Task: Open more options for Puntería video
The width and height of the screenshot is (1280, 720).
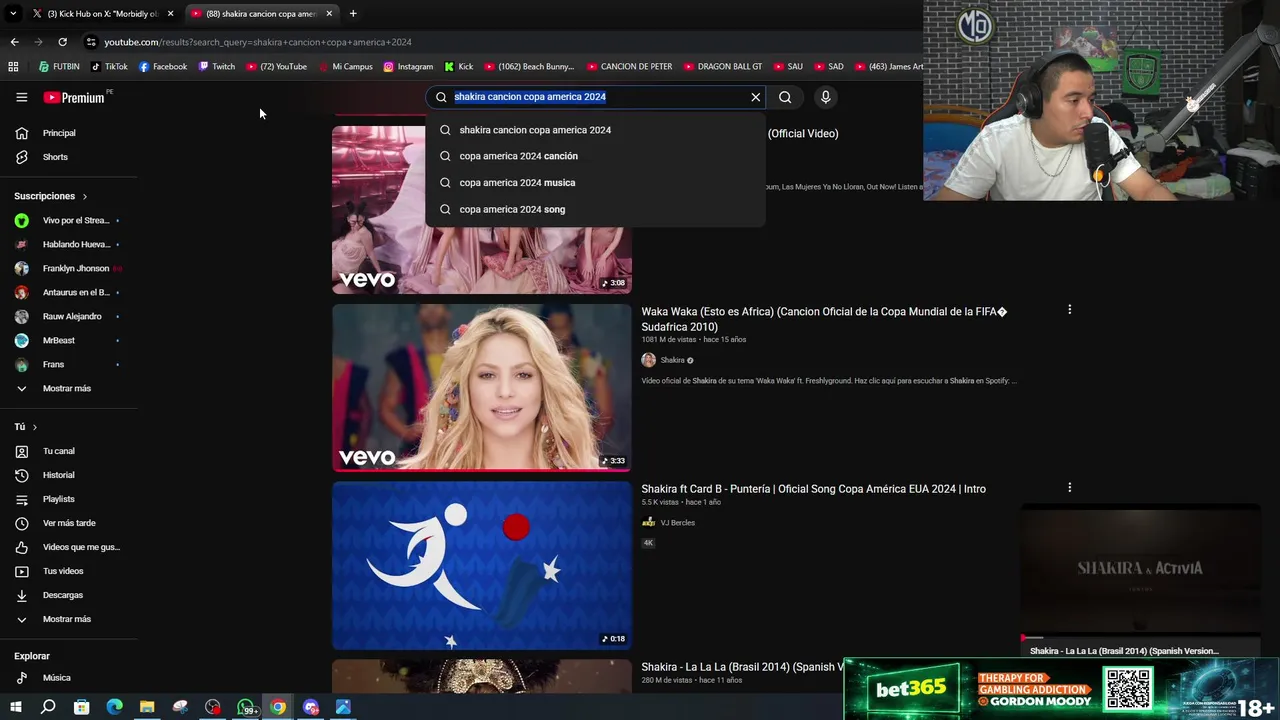Action: tap(1069, 488)
